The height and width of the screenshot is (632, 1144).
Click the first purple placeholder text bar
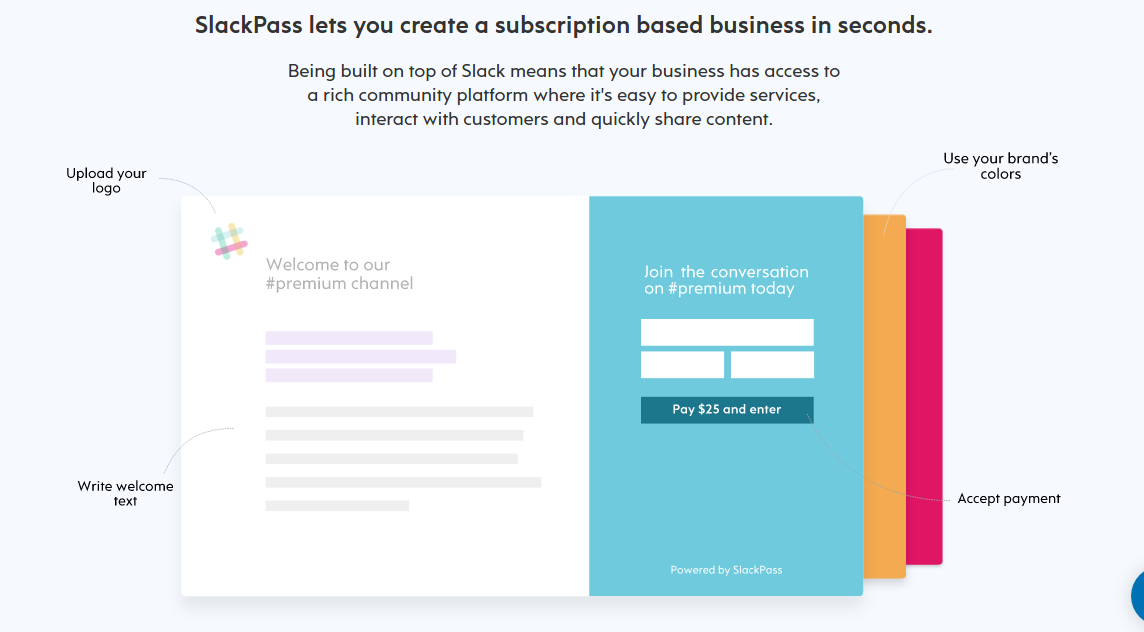click(x=349, y=338)
